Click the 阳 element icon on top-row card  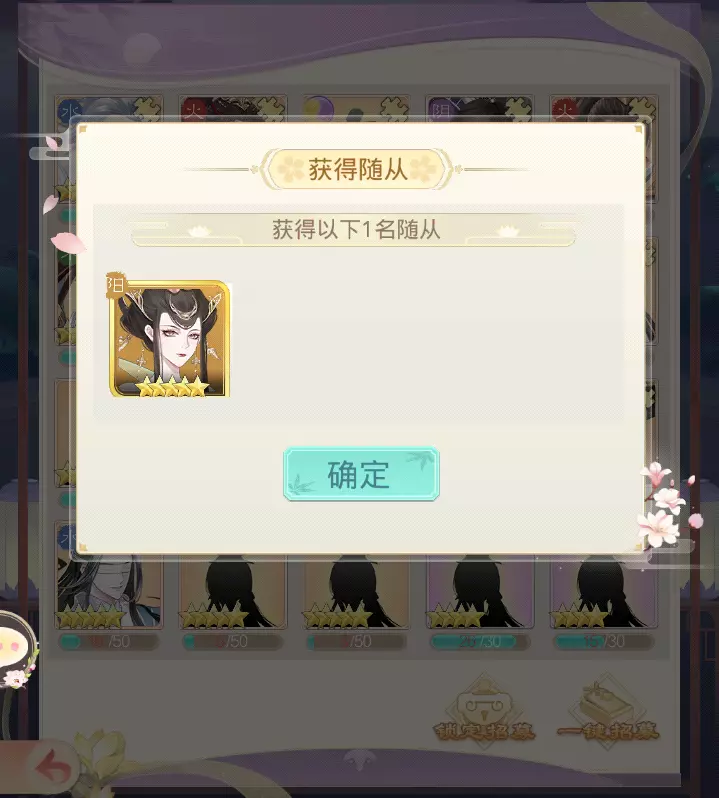click(x=440, y=110)
